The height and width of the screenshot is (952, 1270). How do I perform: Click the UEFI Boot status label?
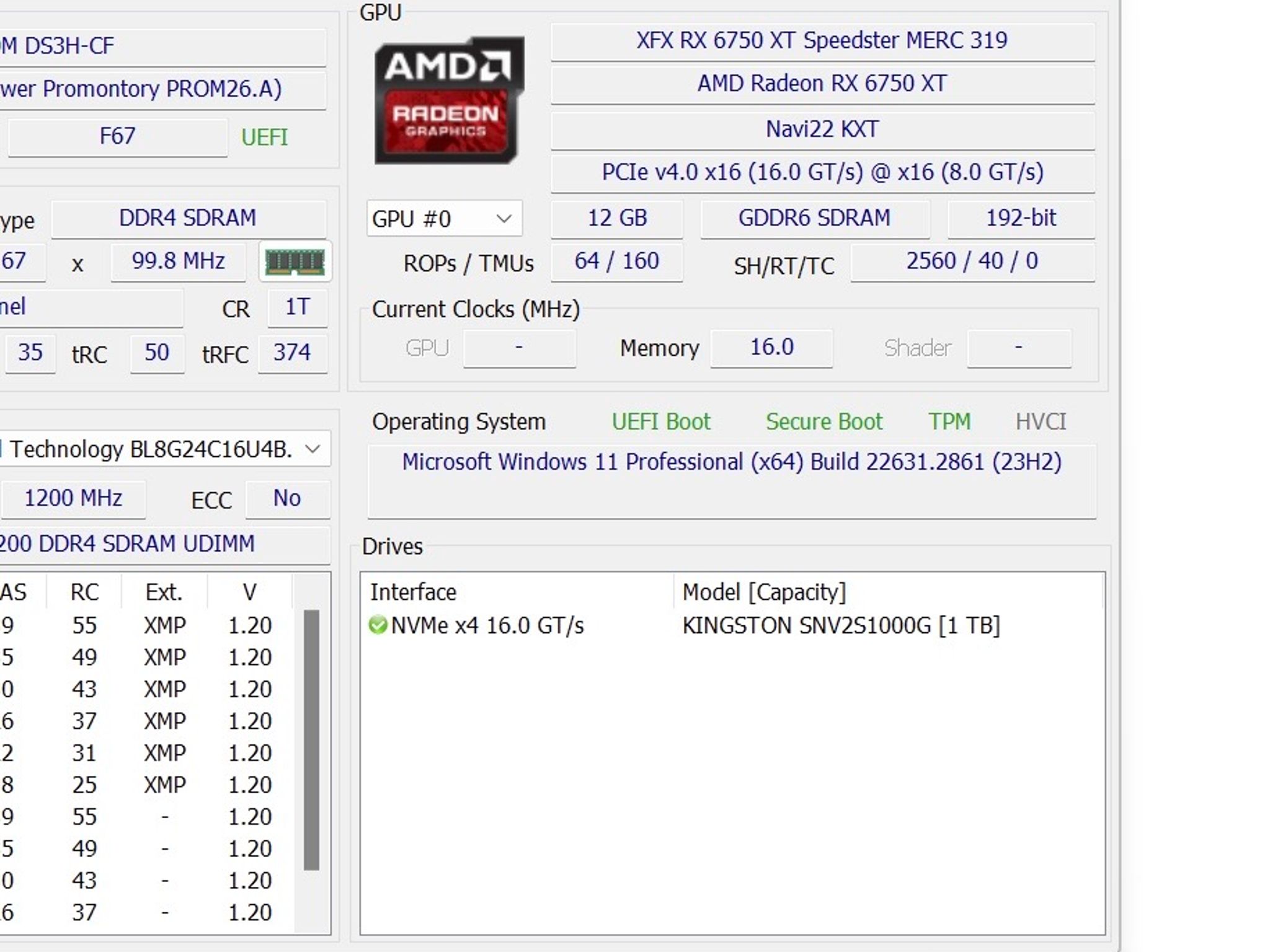[x=661, y=422]
